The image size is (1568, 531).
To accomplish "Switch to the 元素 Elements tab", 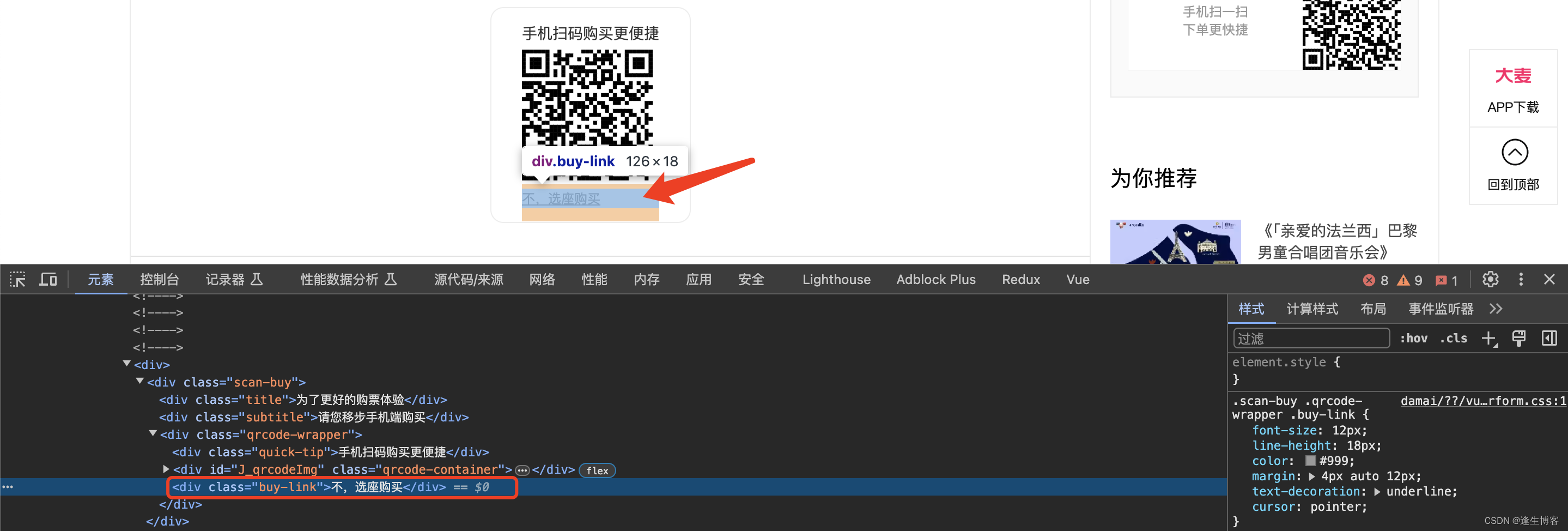I will coord(100,280).
